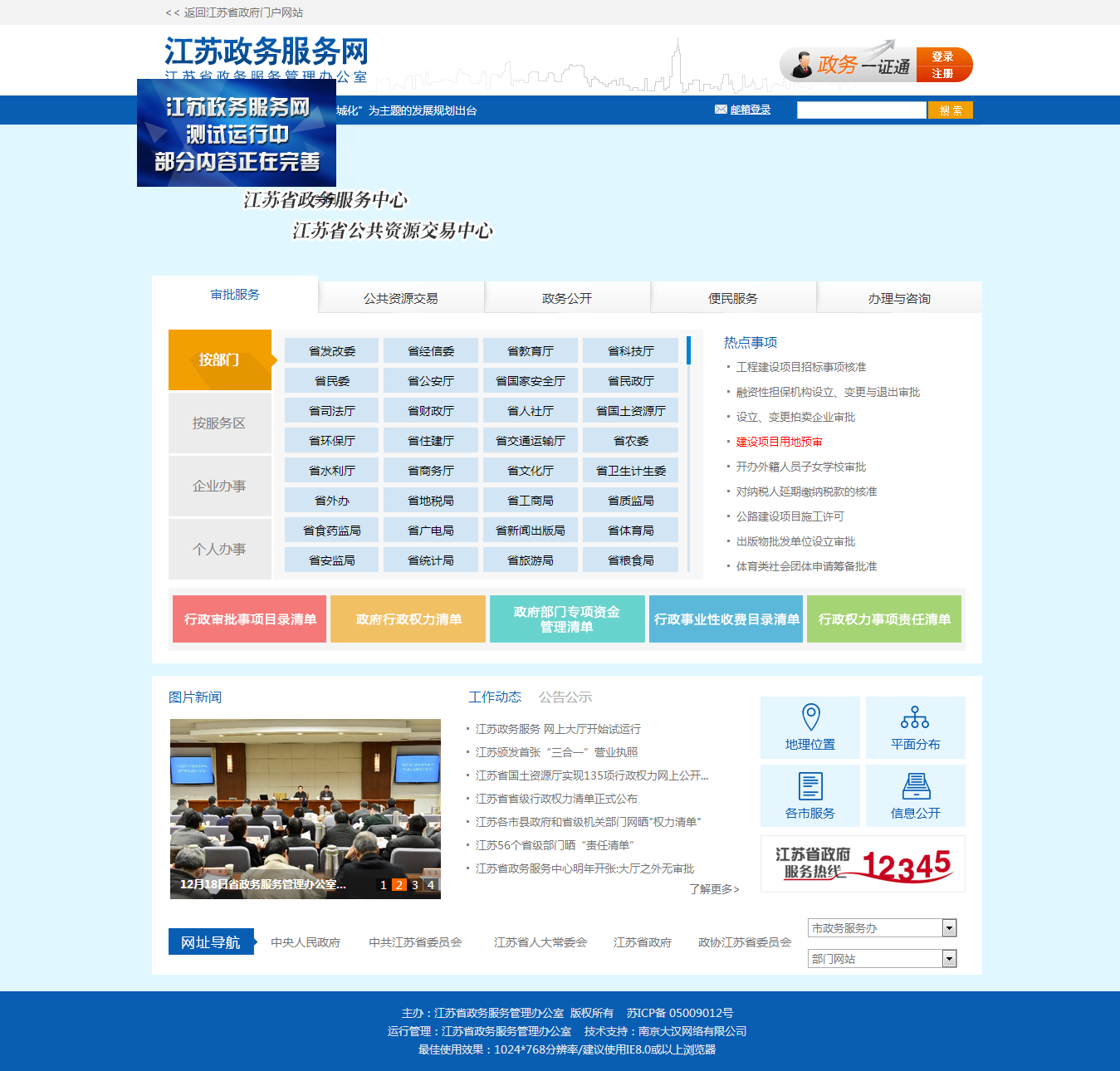Viewport: 1120px width, 1071px height.
Task: Click the orange 搜索 button
Action: (950, 110)
